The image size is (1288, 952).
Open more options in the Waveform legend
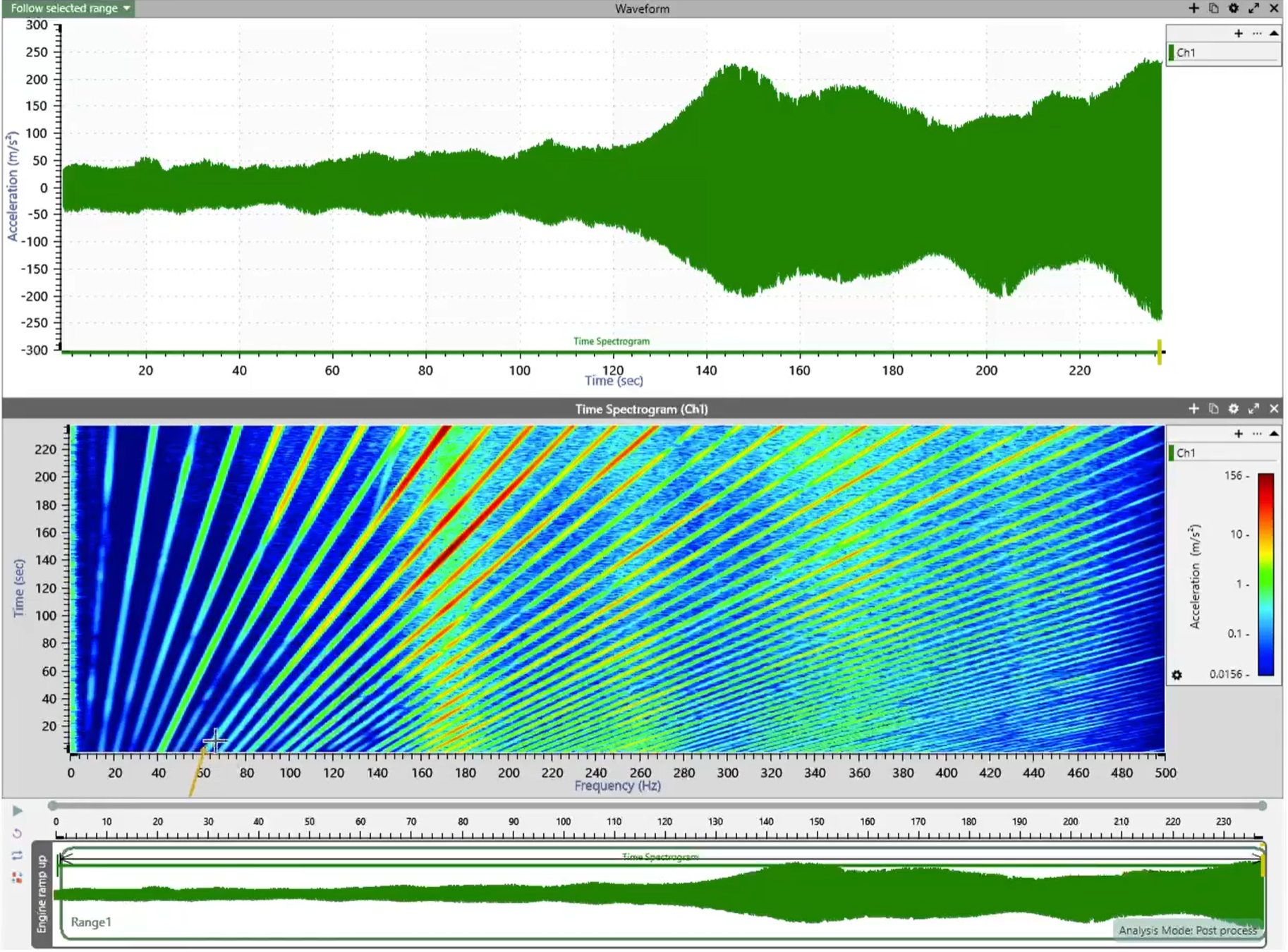point(1257,33)
